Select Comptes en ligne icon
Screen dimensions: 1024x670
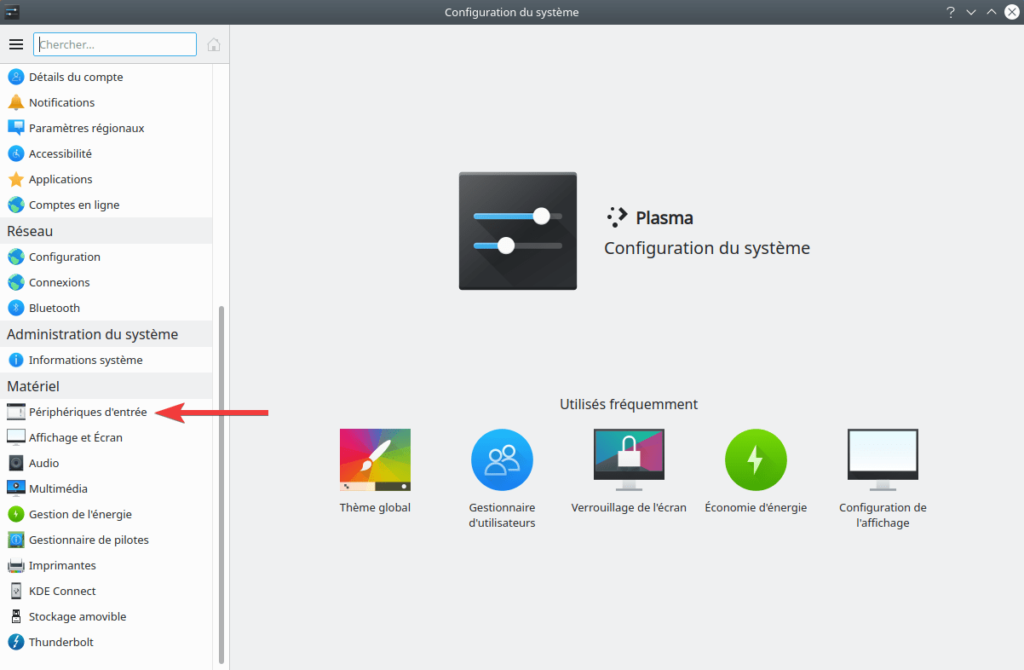click(x=16, y=205)
